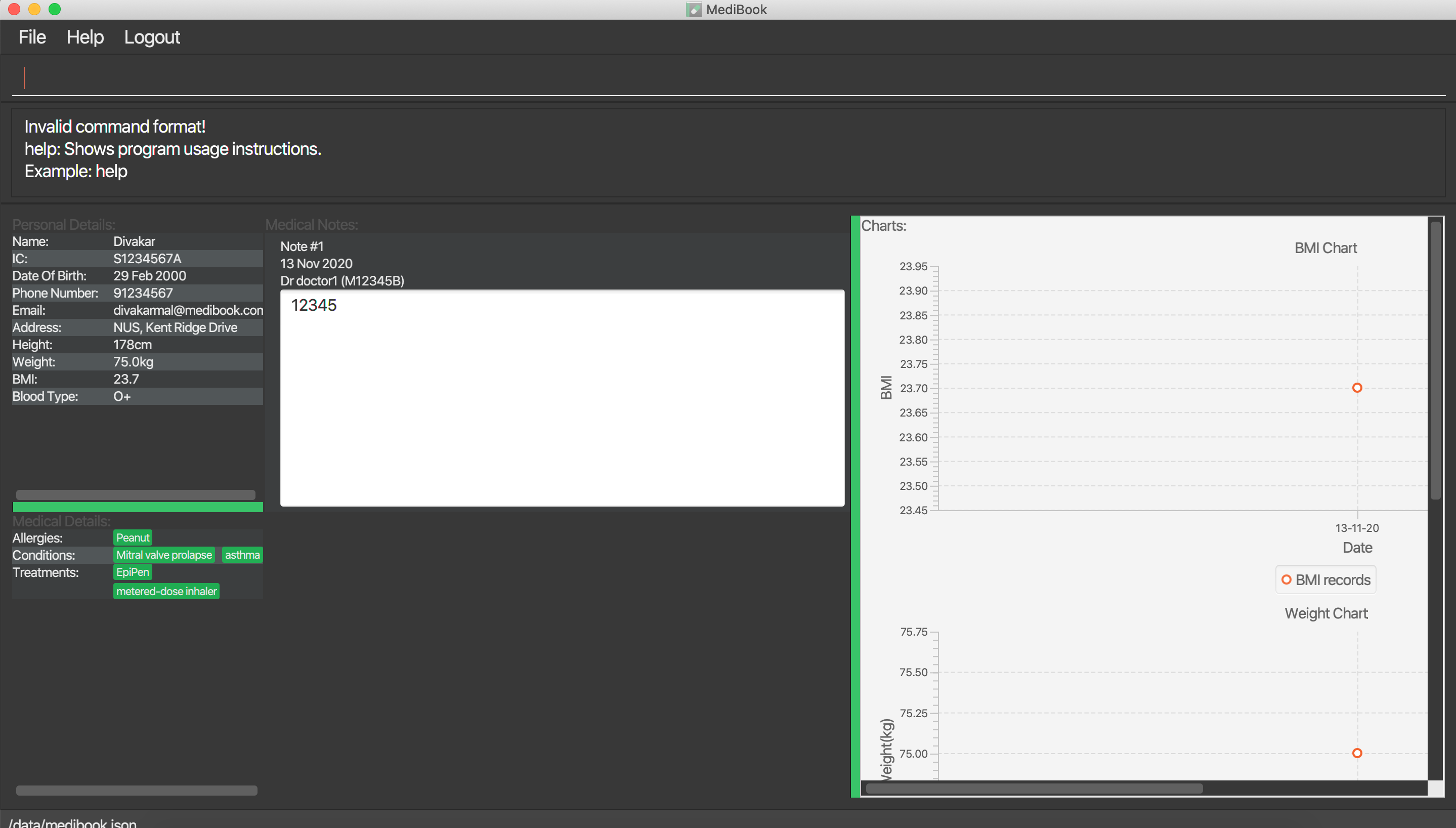Click the medical note text area
The height and width of the screenshot is (828, 1456).
coord(562,398)
